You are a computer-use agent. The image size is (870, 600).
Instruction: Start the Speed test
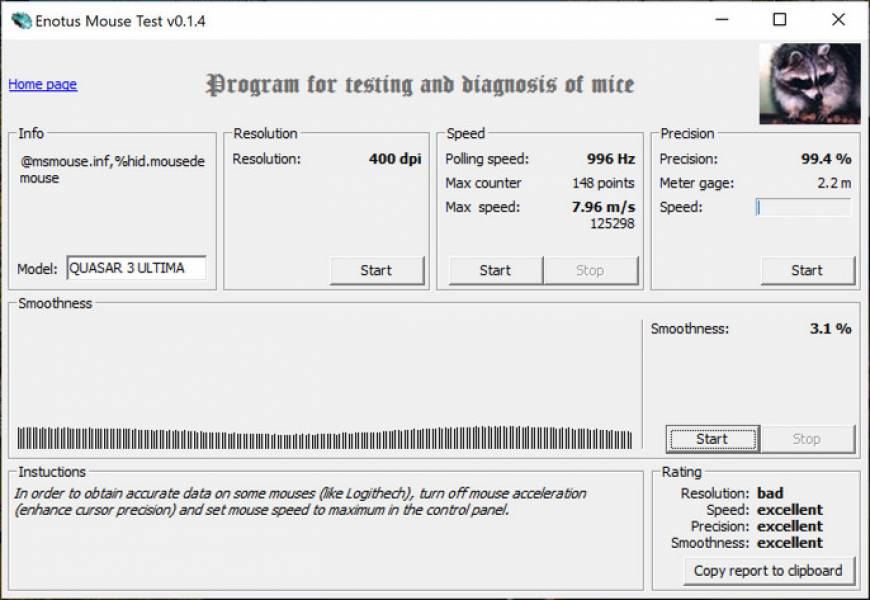pyautogui.click(x=495, y=270)
